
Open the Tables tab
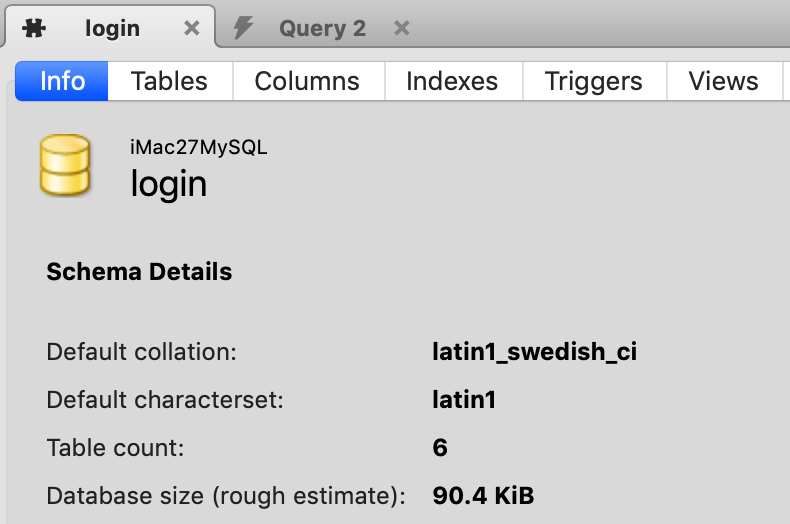(169, 81)
